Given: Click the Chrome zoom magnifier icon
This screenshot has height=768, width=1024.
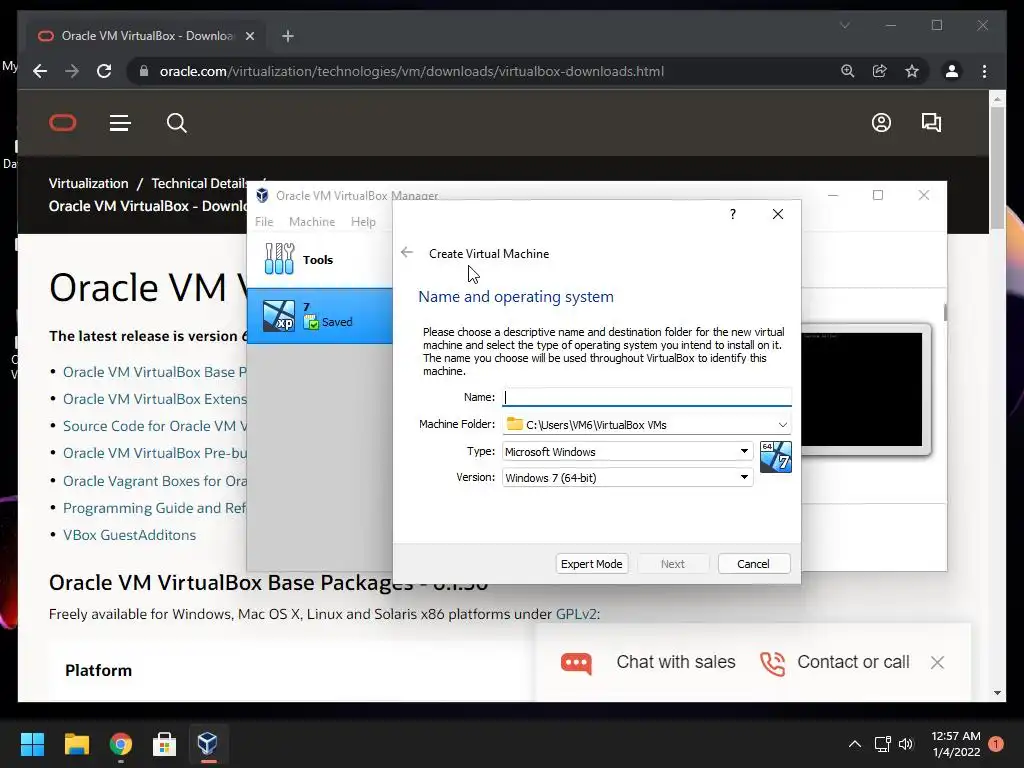Looking at the screenshot, I should click(848, 71).
